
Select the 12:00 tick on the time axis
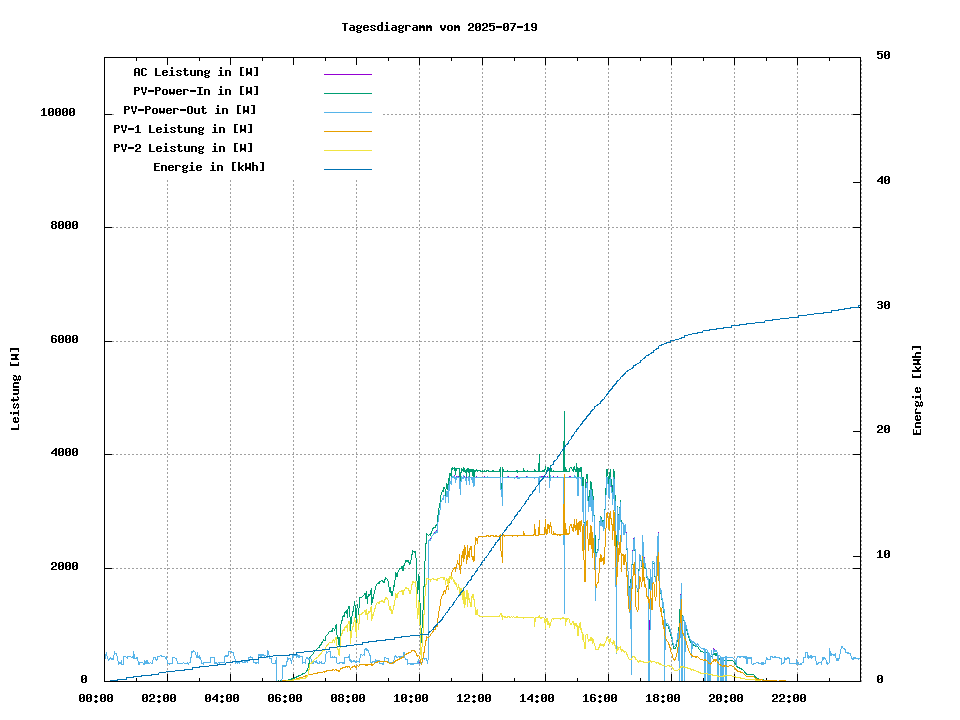(x=474, y=698)
